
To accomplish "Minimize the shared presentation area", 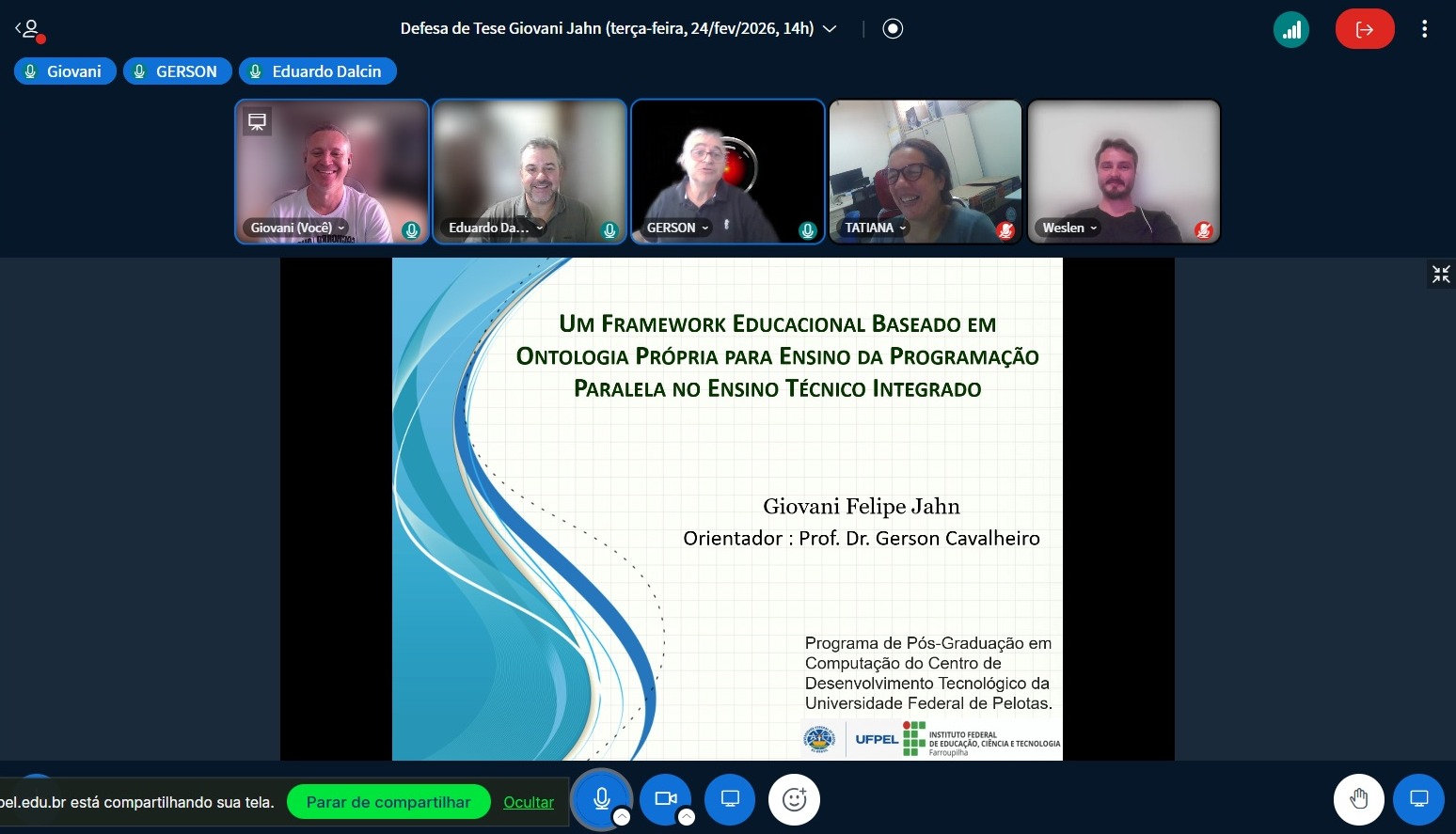I will 1440,274.
